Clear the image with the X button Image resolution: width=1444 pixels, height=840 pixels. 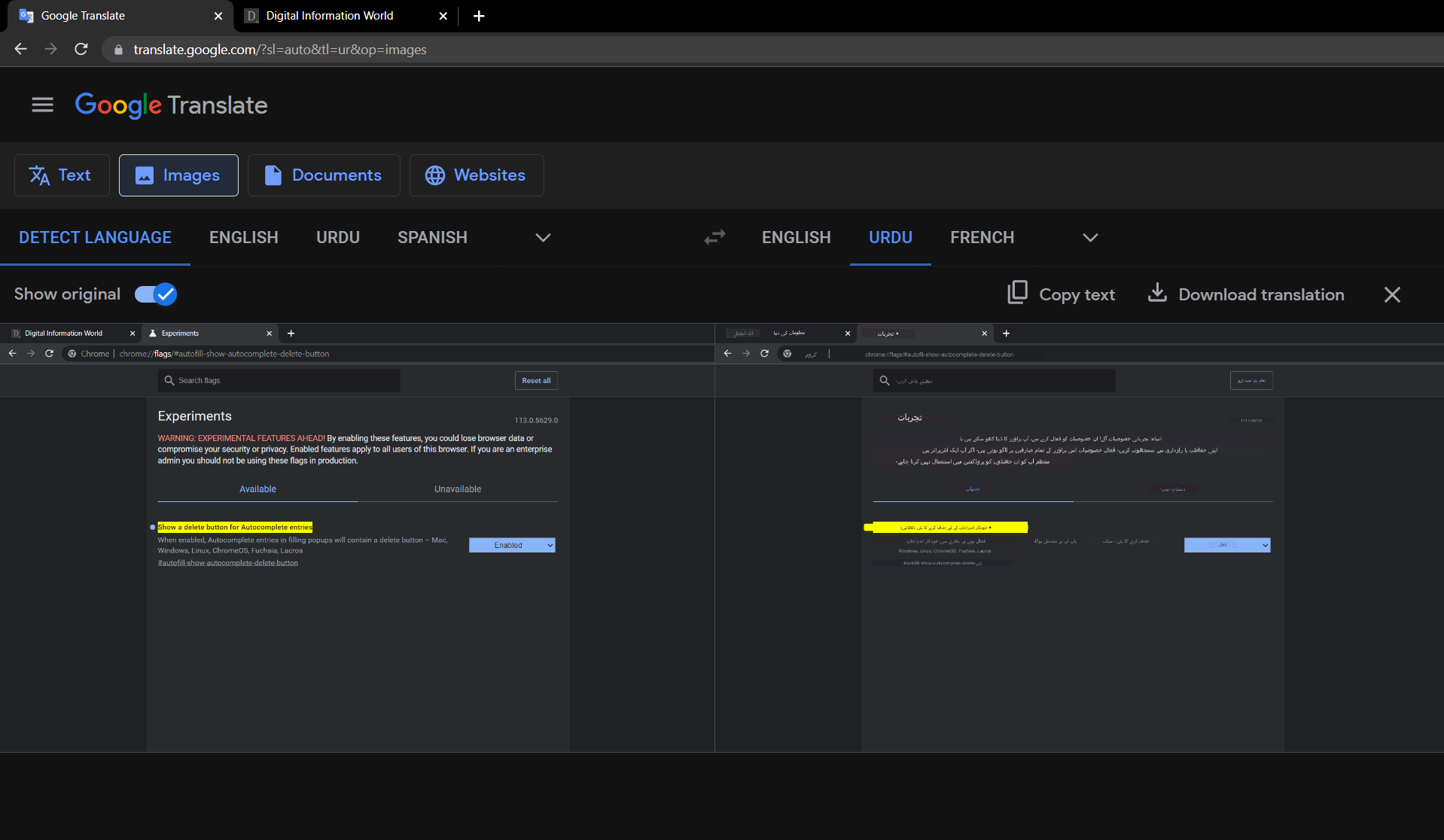[1392, 295]
